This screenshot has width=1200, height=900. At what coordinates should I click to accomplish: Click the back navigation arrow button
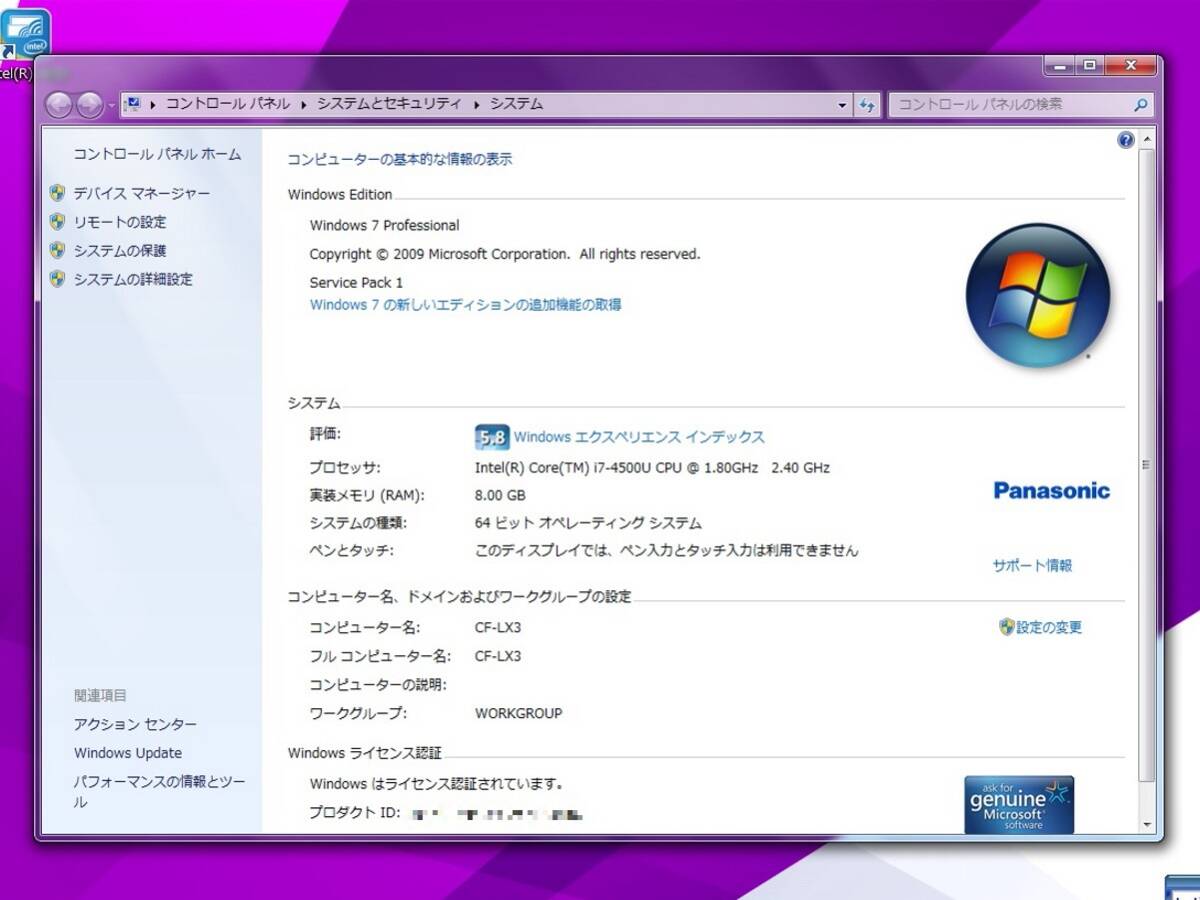point(59,104)
